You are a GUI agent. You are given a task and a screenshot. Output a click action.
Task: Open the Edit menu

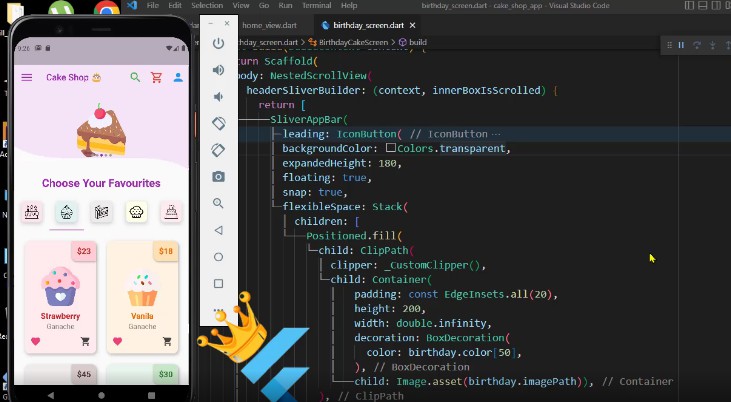[175, 6]
